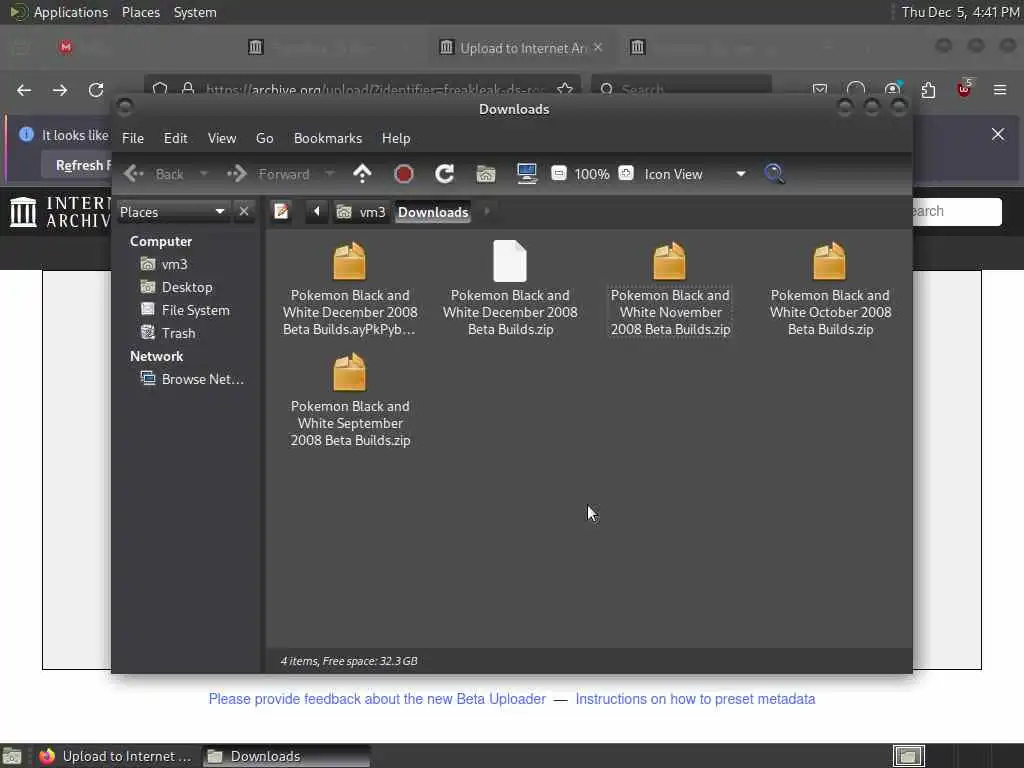Open the Bookmarks menu
The image size is (1024, 768).
[328, 138]
